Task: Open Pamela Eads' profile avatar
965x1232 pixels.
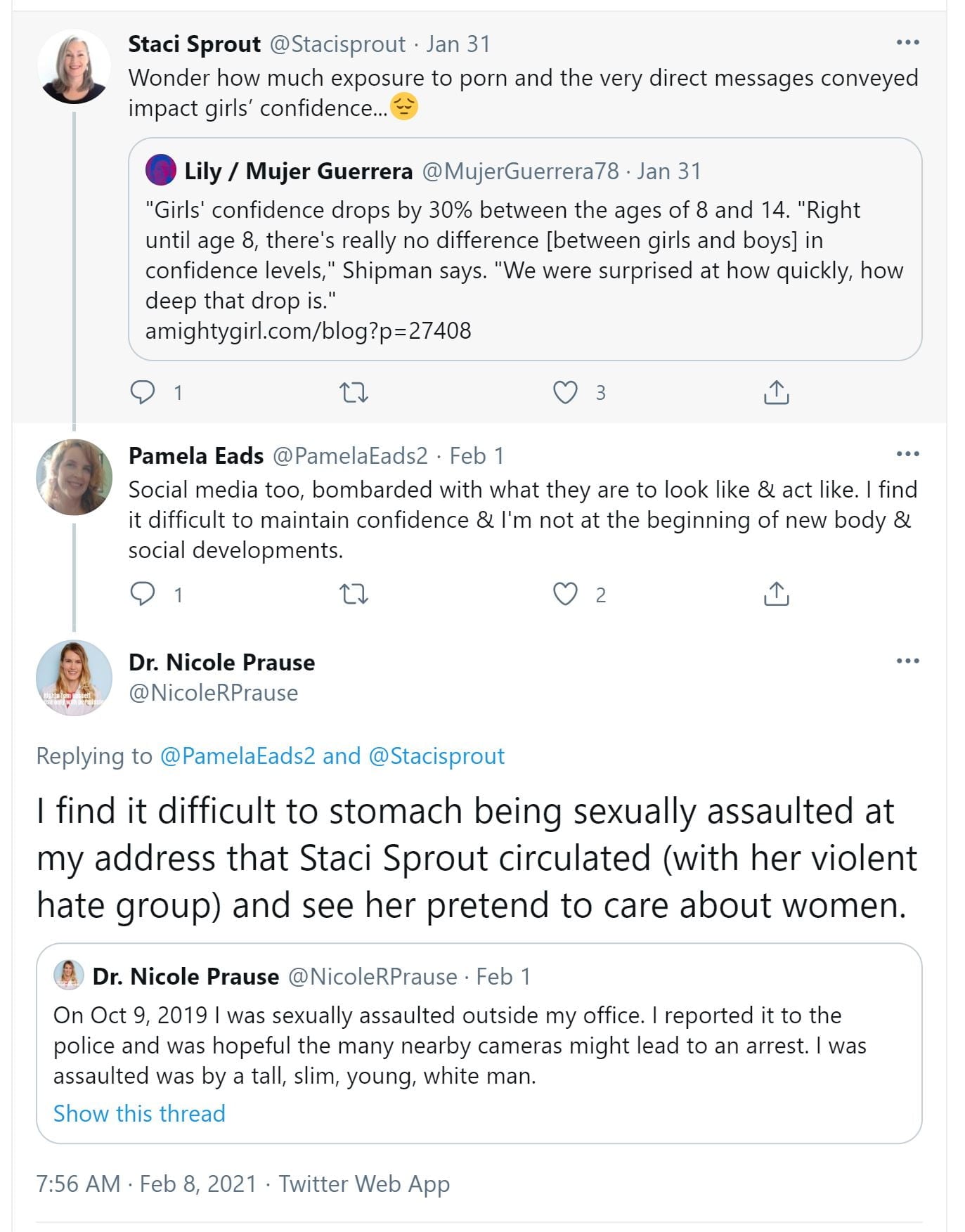Action: click(74, 477)
